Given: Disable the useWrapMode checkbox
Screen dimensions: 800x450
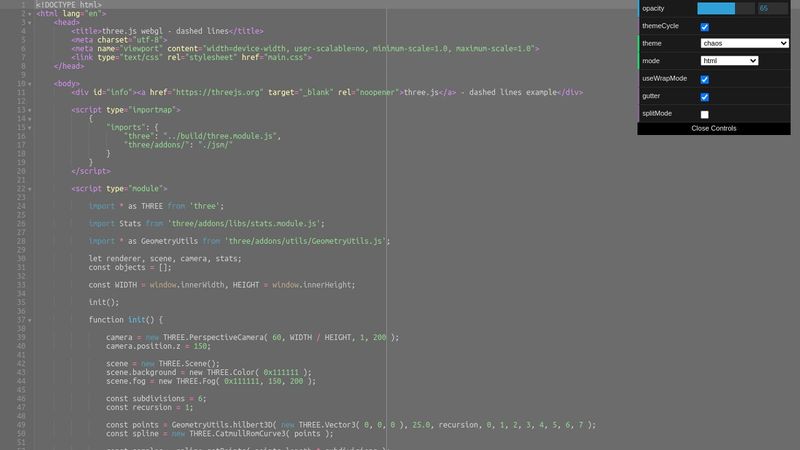Looking at the screenshot, I should 704,79.
